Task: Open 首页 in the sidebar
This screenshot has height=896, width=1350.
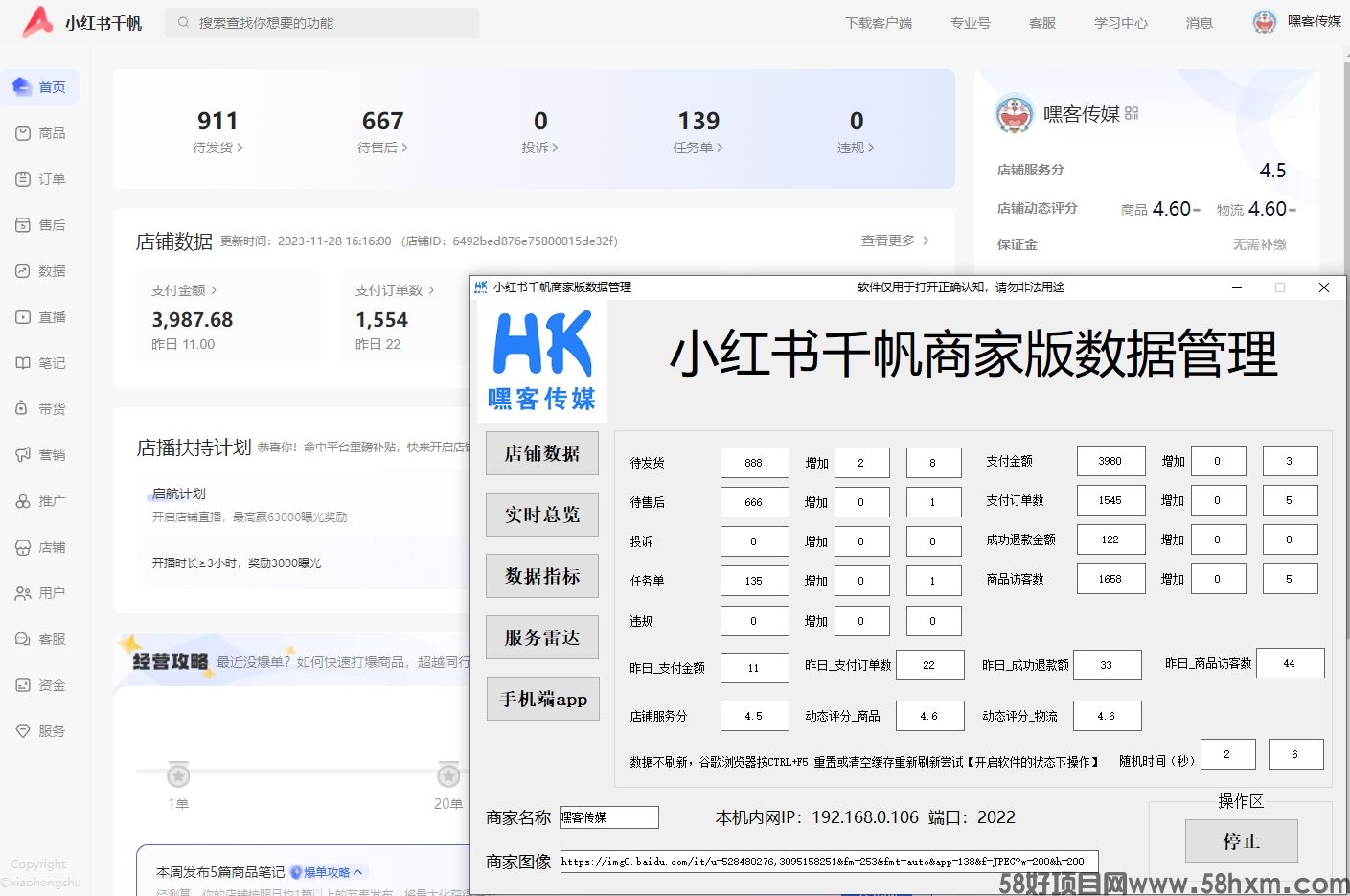Action: click(x=39, y=87)
